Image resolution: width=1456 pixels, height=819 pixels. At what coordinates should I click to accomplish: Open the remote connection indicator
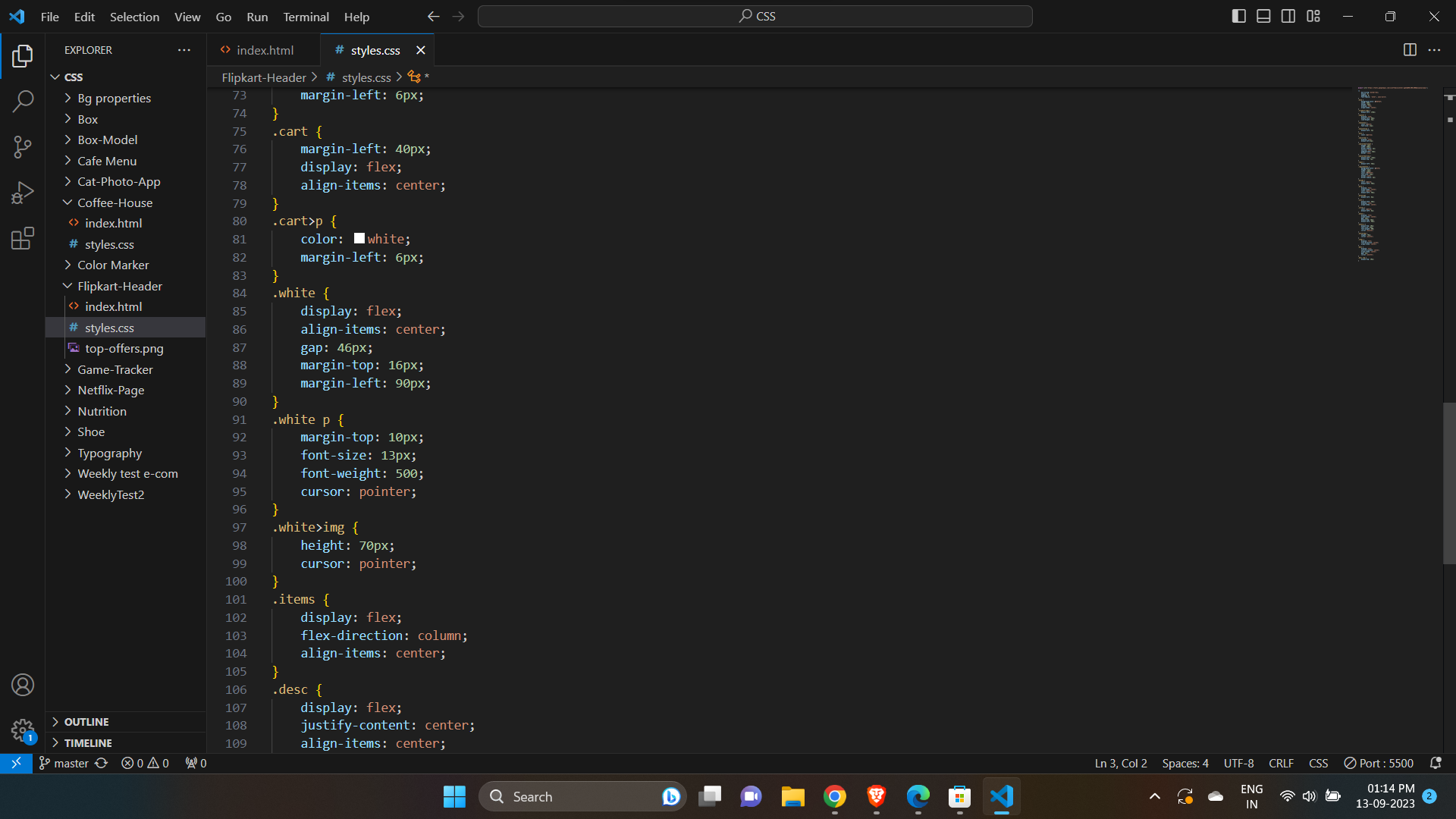[x=15, y=763]
